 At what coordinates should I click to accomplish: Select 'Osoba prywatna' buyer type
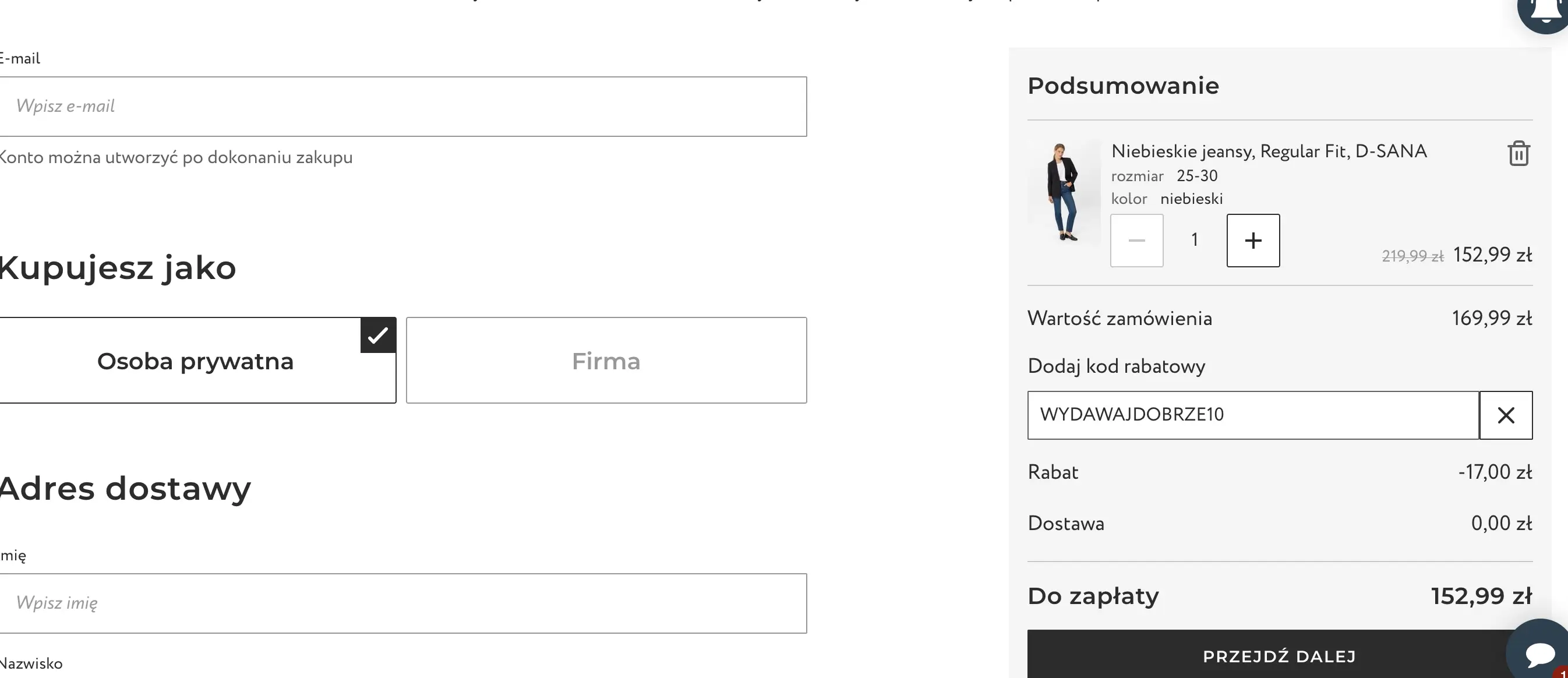195,361
